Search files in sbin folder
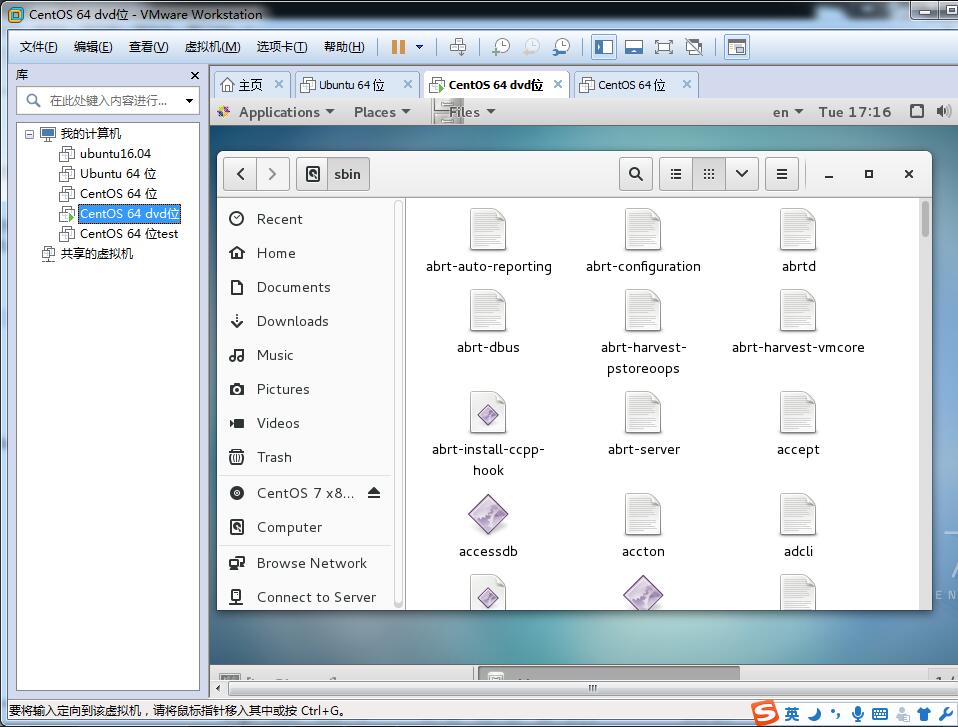The width and height of the screenshot is (958, 727). click(x=636, y=174)
